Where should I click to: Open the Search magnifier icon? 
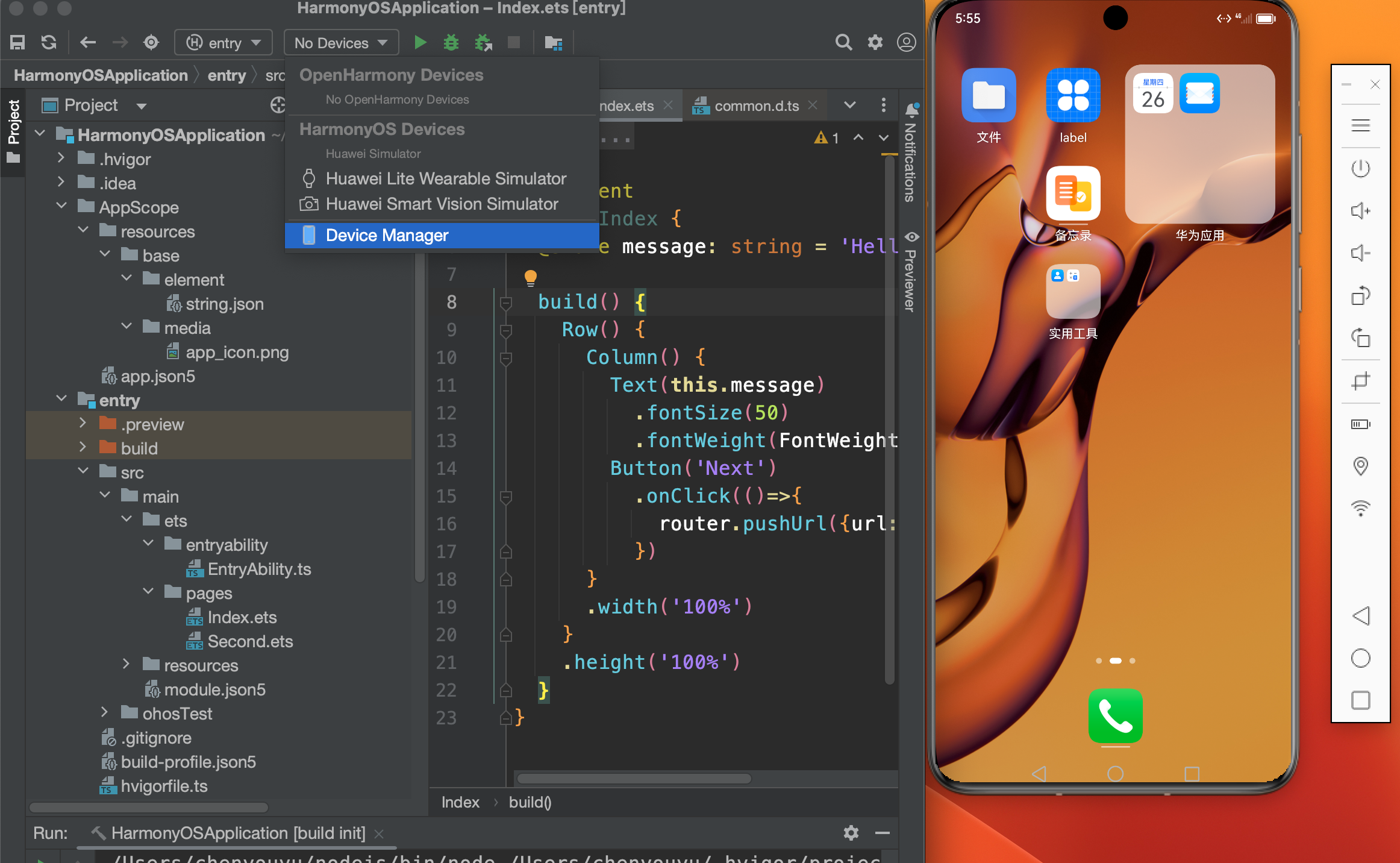[843, 43]
